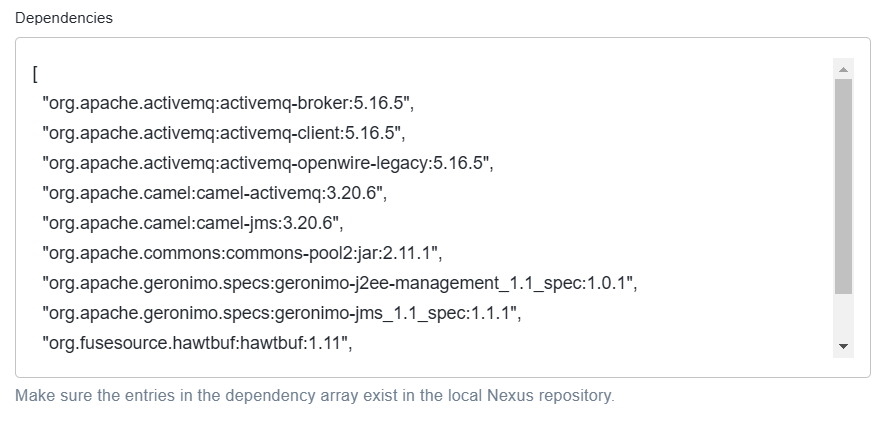Click the opening bracket of the array

pyautogui.click(x=35, y=74)
